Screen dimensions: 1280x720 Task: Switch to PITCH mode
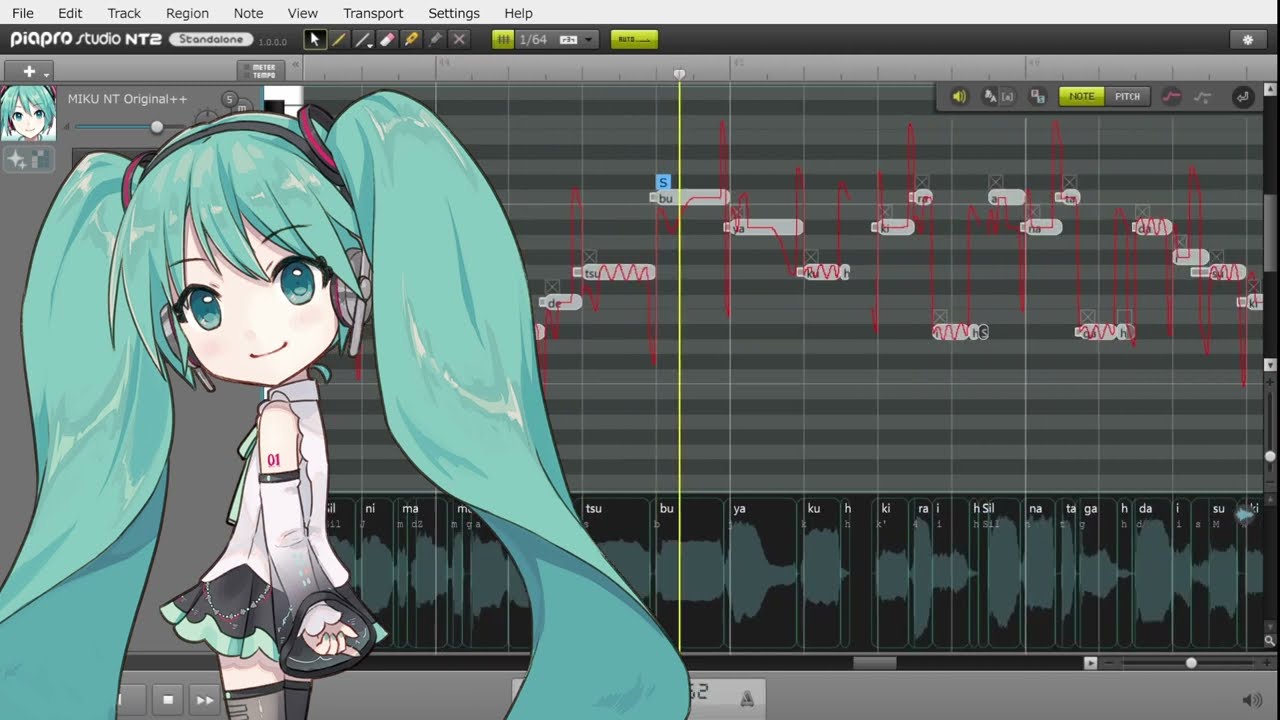[1127, 96]
